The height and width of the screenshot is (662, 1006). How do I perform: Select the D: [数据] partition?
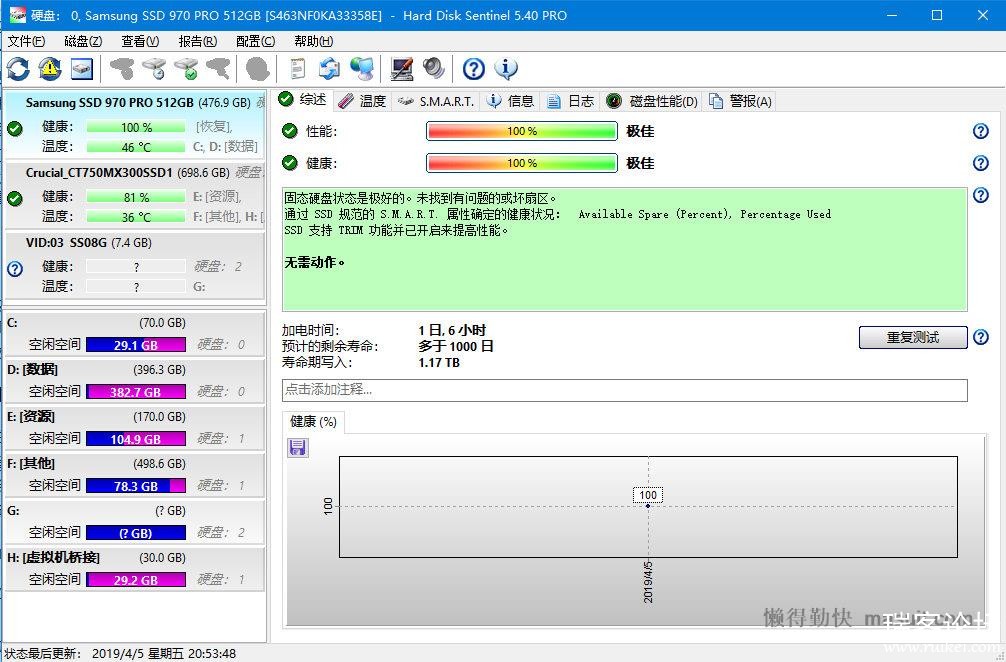[135, 380]
